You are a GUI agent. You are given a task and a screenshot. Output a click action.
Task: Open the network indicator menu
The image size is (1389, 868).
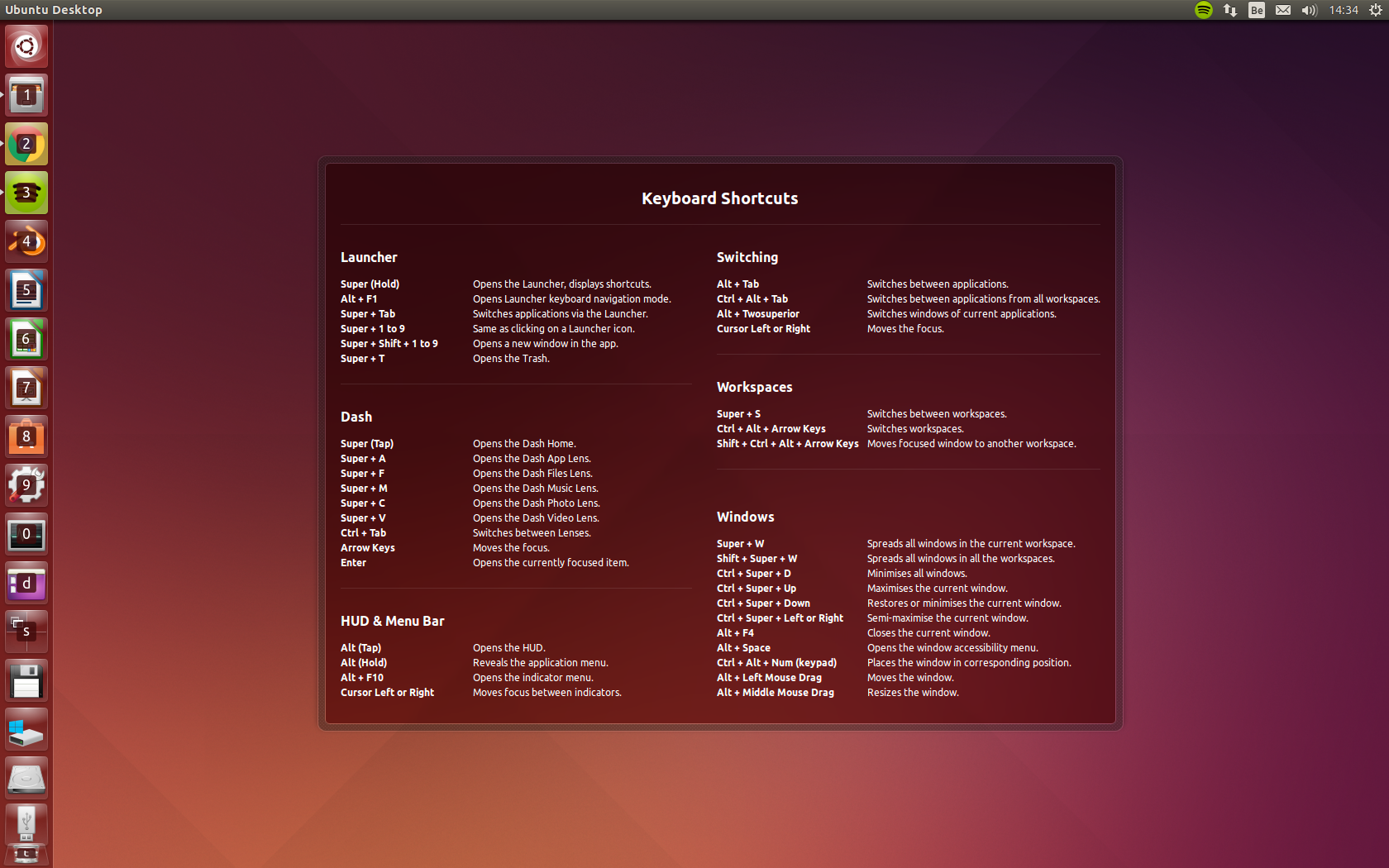1229,10
